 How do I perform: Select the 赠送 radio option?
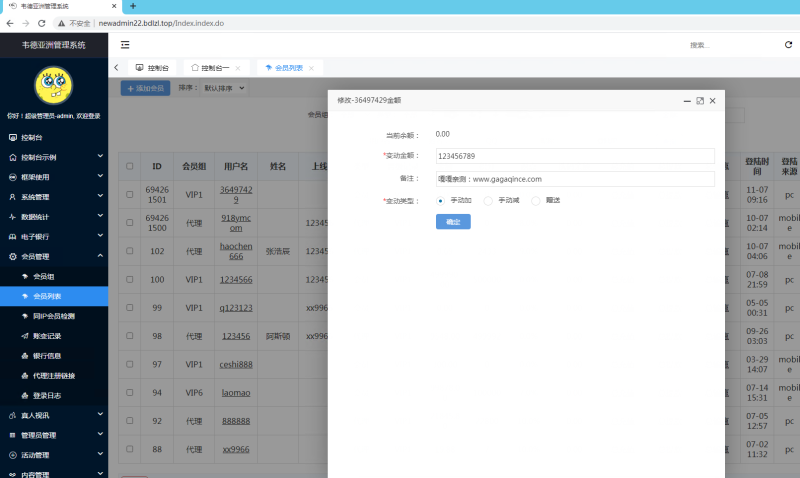coord(536,200)
